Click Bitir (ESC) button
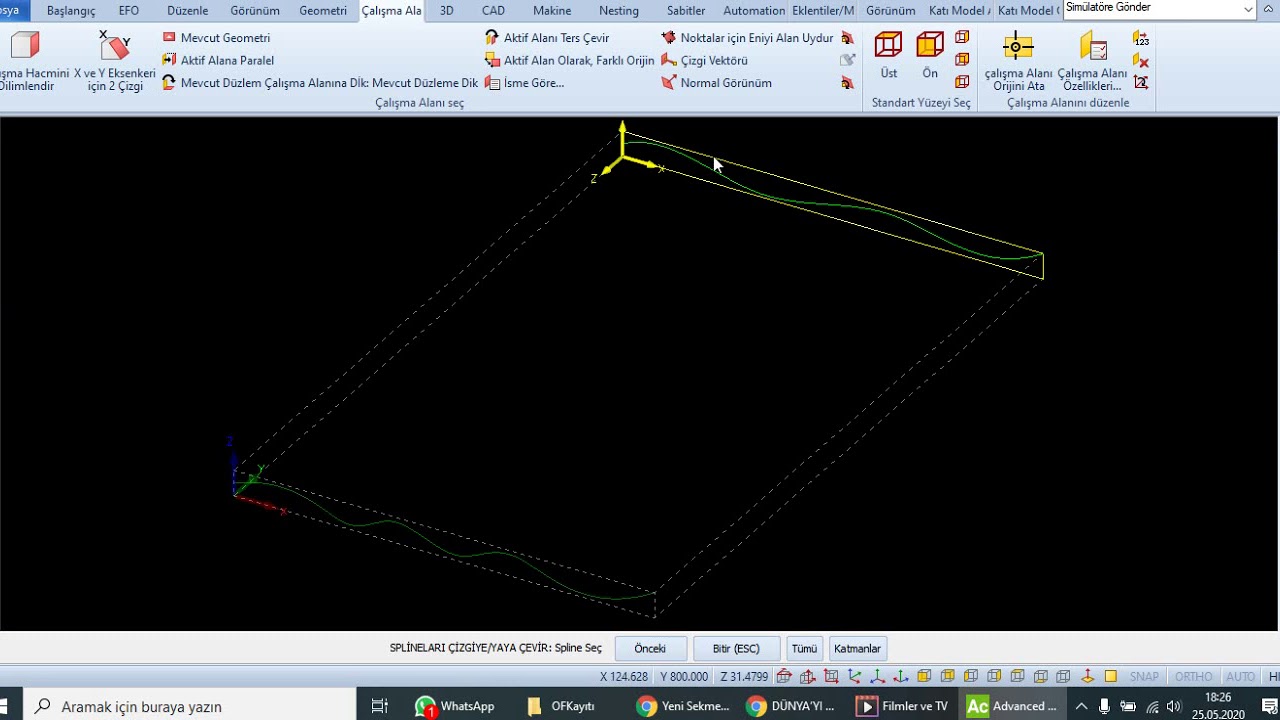 pos(736,649)
